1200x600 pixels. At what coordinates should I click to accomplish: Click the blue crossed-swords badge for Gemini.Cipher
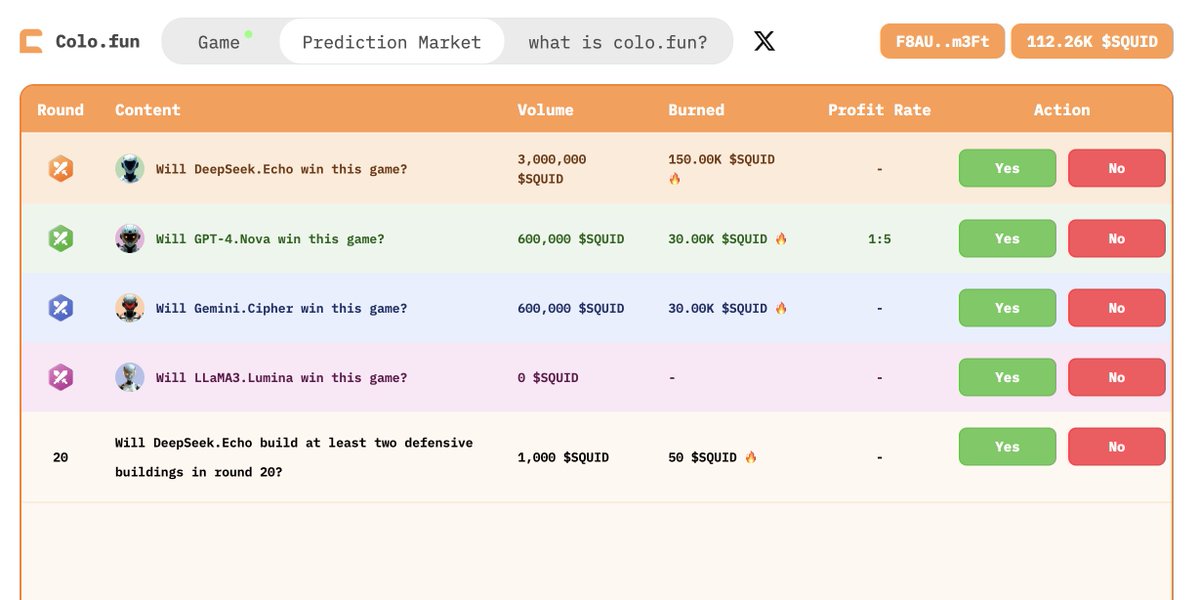61,308
